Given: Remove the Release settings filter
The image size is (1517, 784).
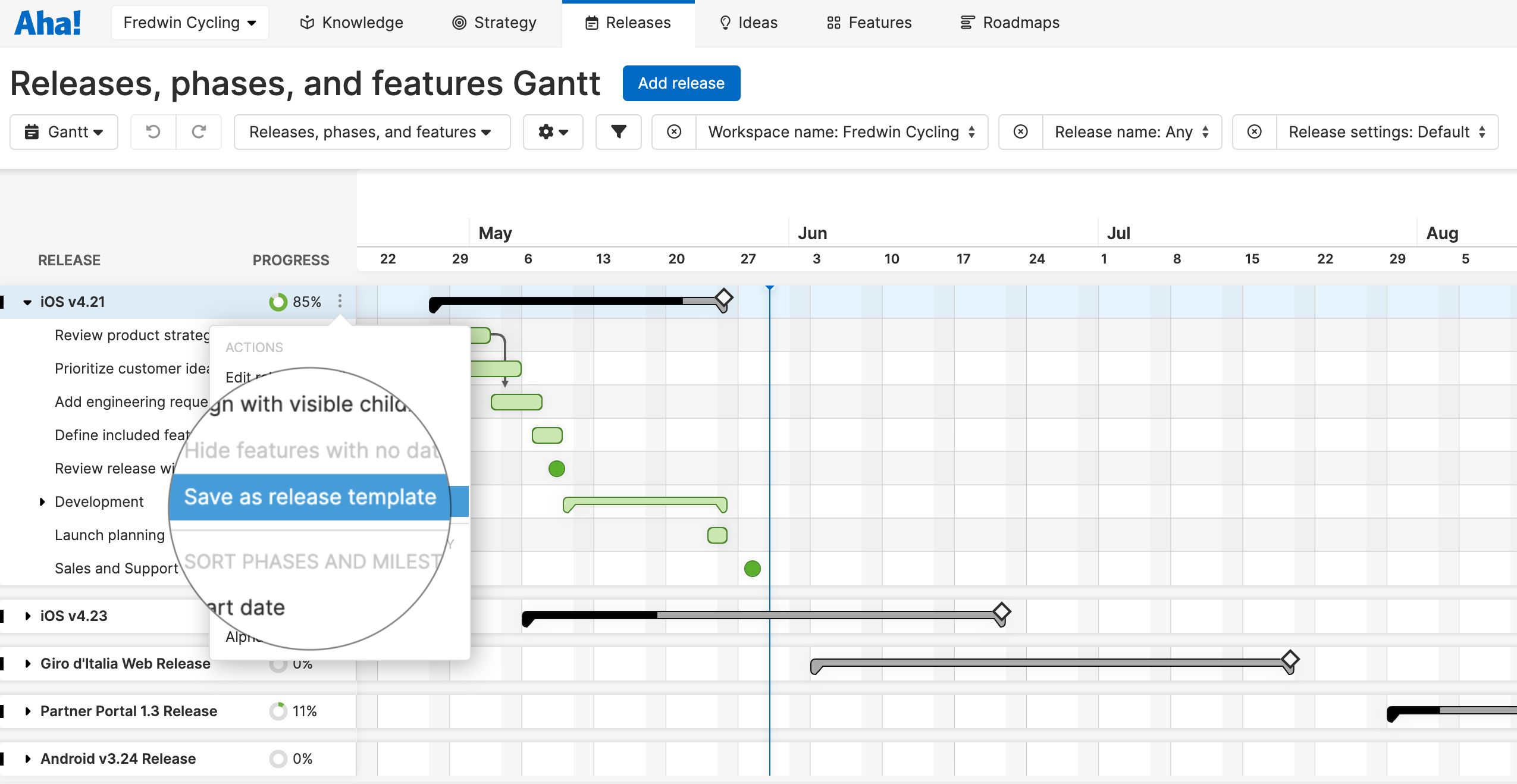Looking at the screenshot, I should point(1255,132).
